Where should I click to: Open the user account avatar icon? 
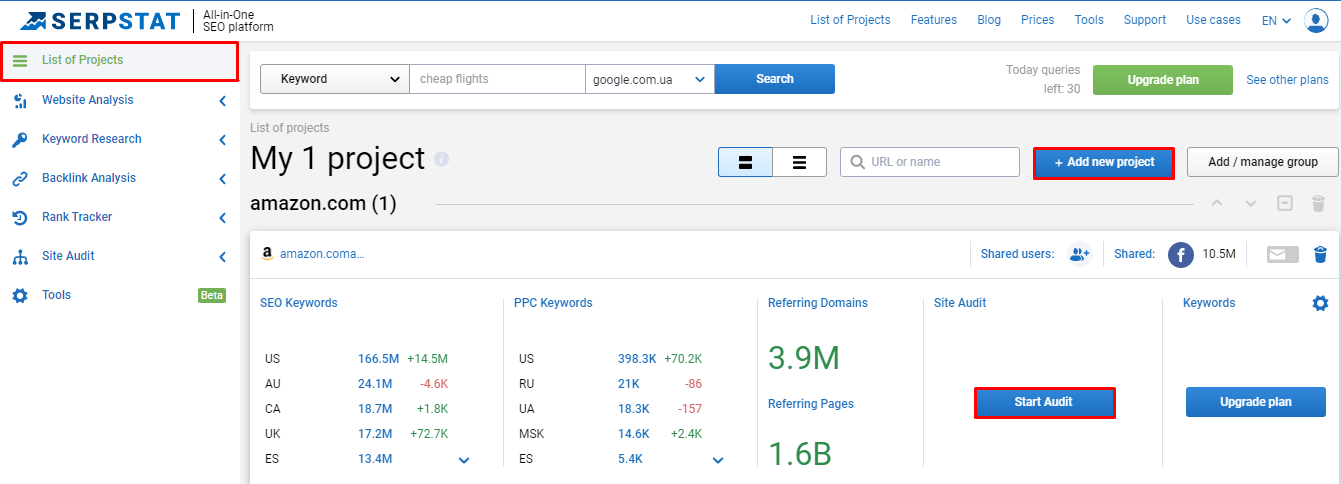point(1316,20)
